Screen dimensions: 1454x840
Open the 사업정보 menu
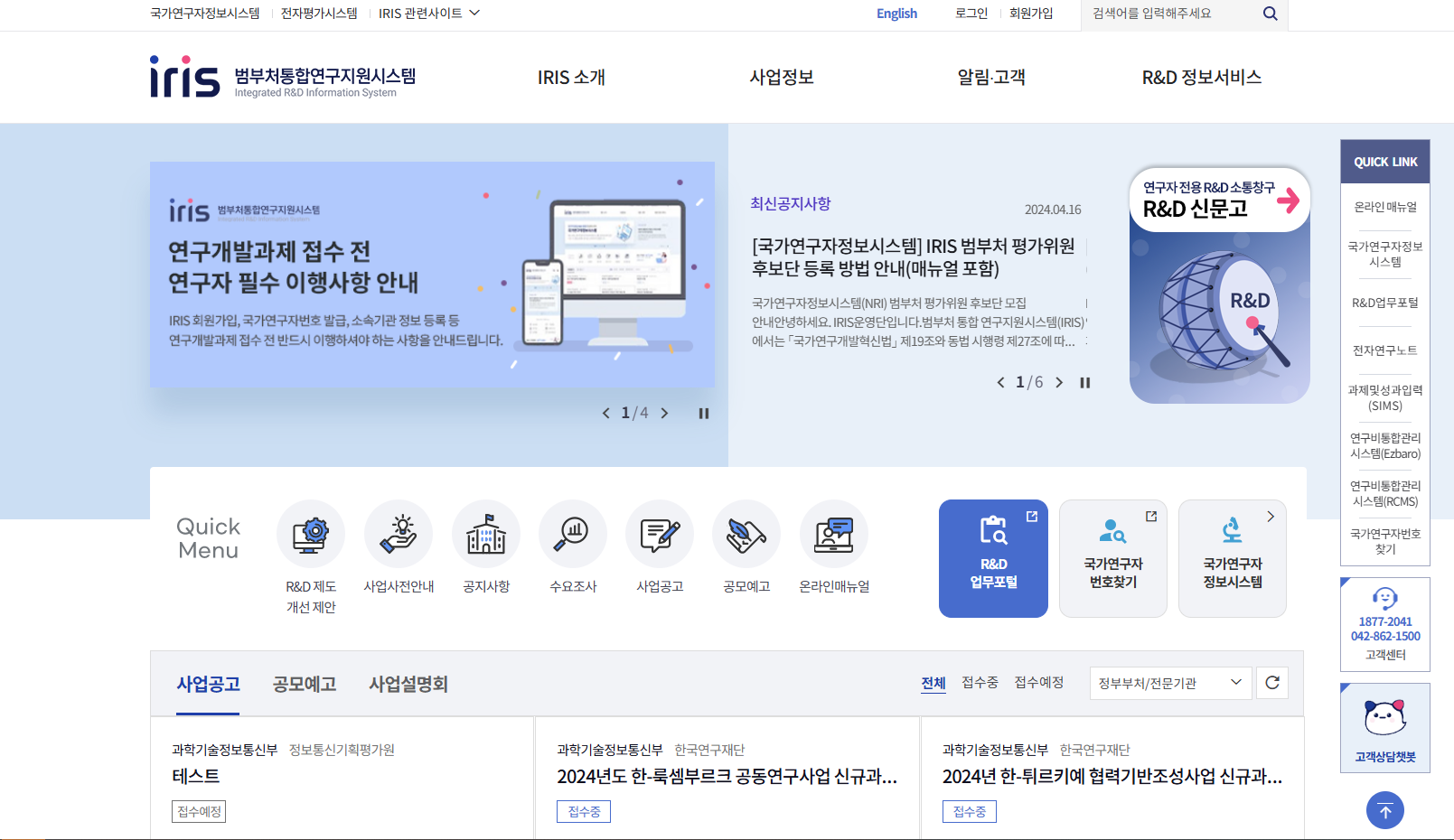pyautogui.click(x=782, y=78)
